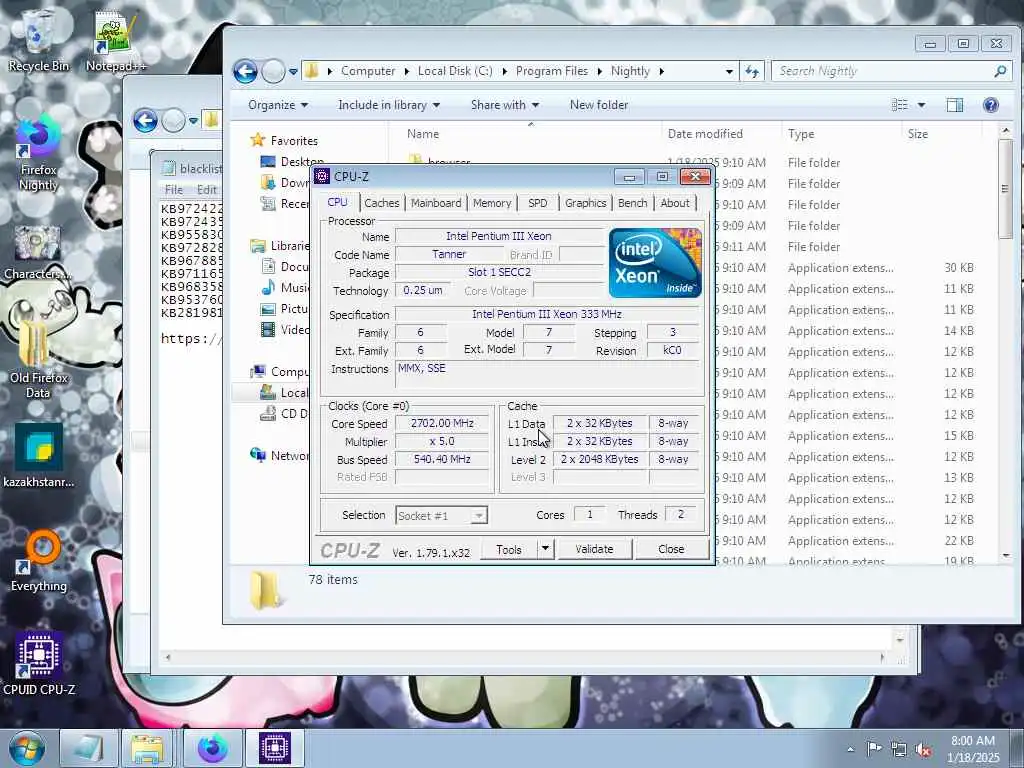This screenshot has width=1024, height=768.
Task: Open the Share with dropdown
Action: coord(505,104)
